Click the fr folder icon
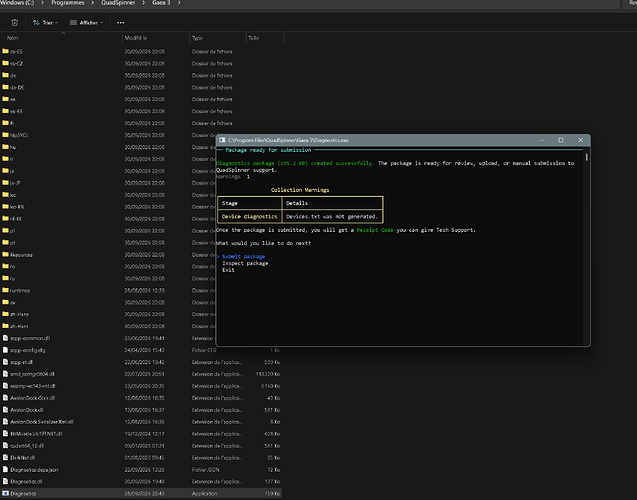This screenshot has height=500, width=637. [x=5, y=123]
